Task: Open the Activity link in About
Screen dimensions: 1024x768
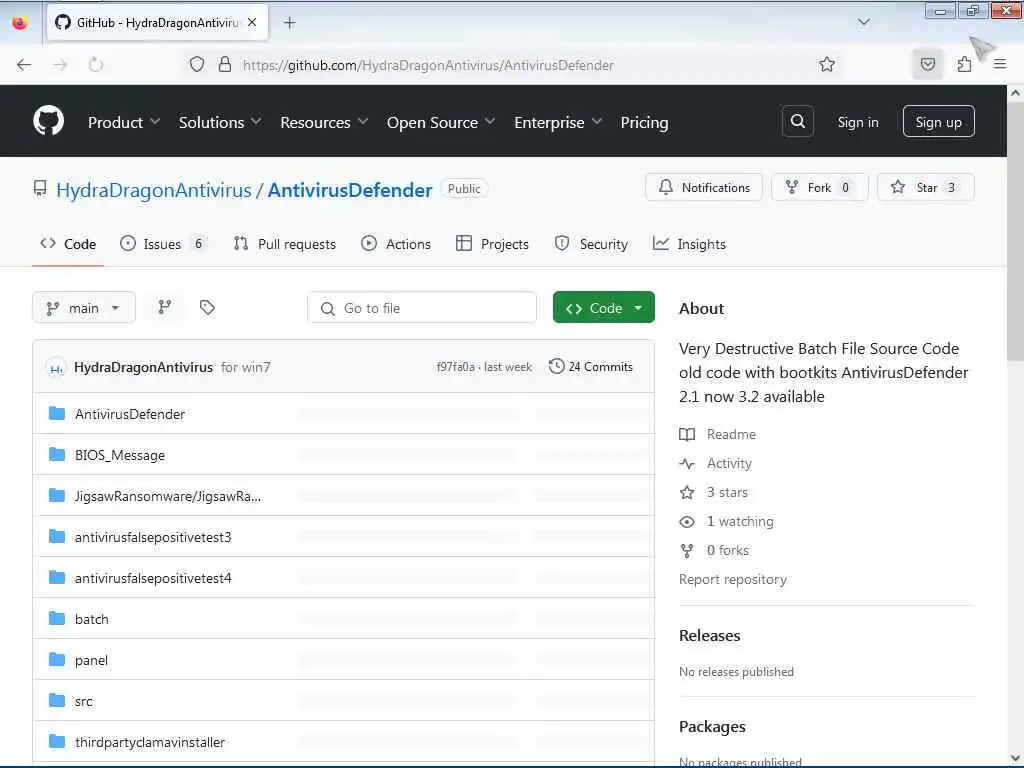Action: coord(716,464)
